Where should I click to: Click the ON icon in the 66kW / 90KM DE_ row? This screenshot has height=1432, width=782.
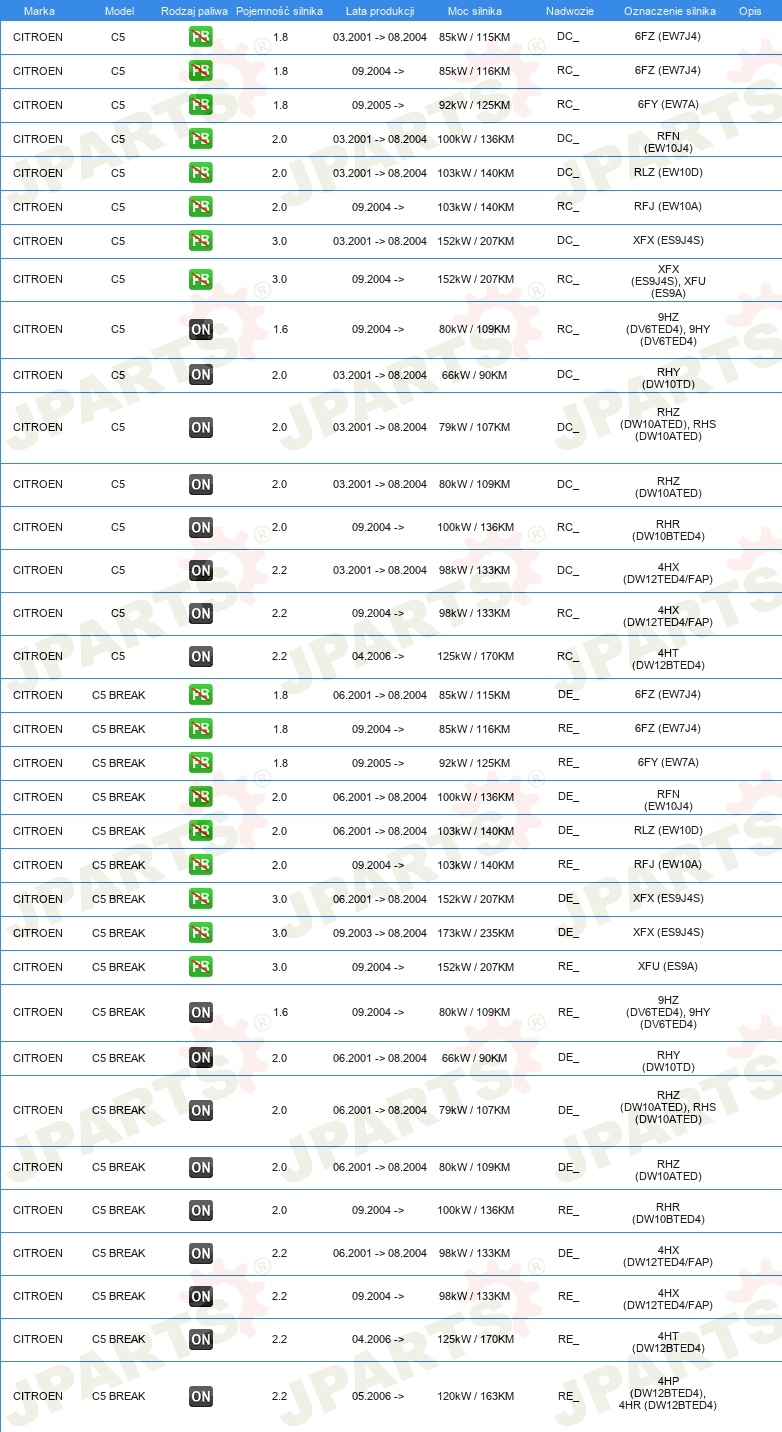(x=200, y=1058)
